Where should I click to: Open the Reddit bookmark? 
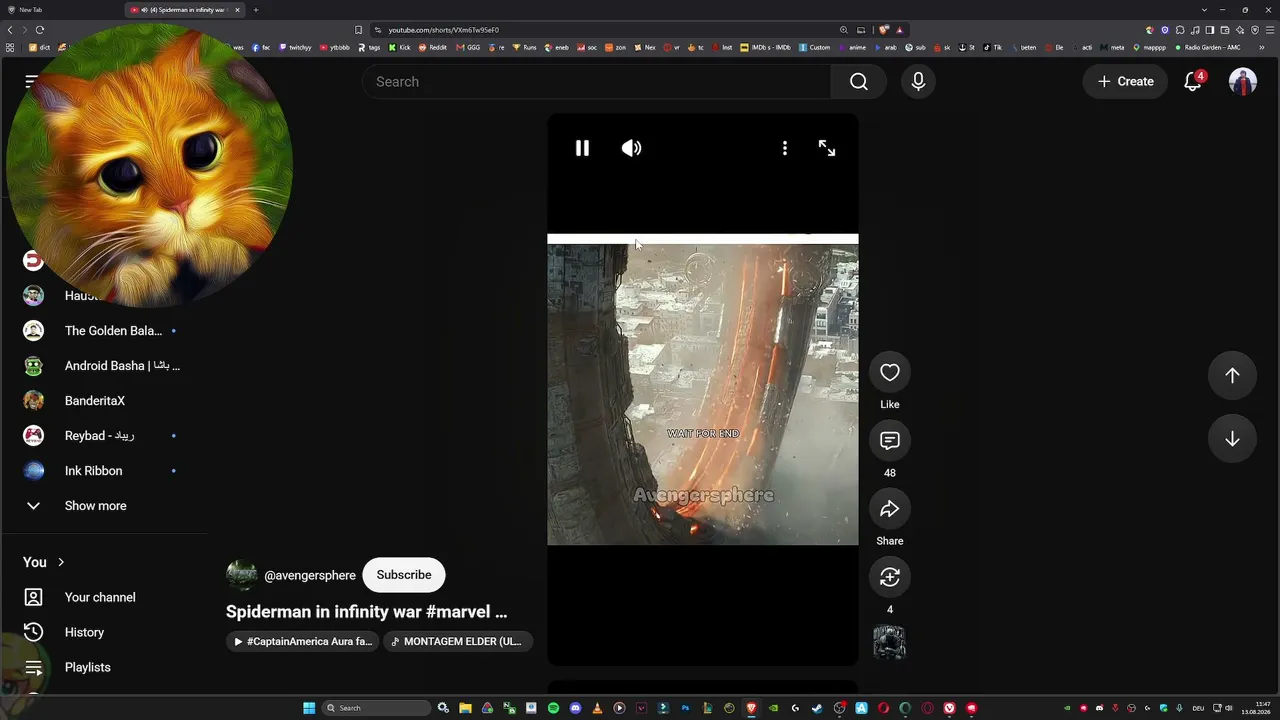(x=433, y=47)
